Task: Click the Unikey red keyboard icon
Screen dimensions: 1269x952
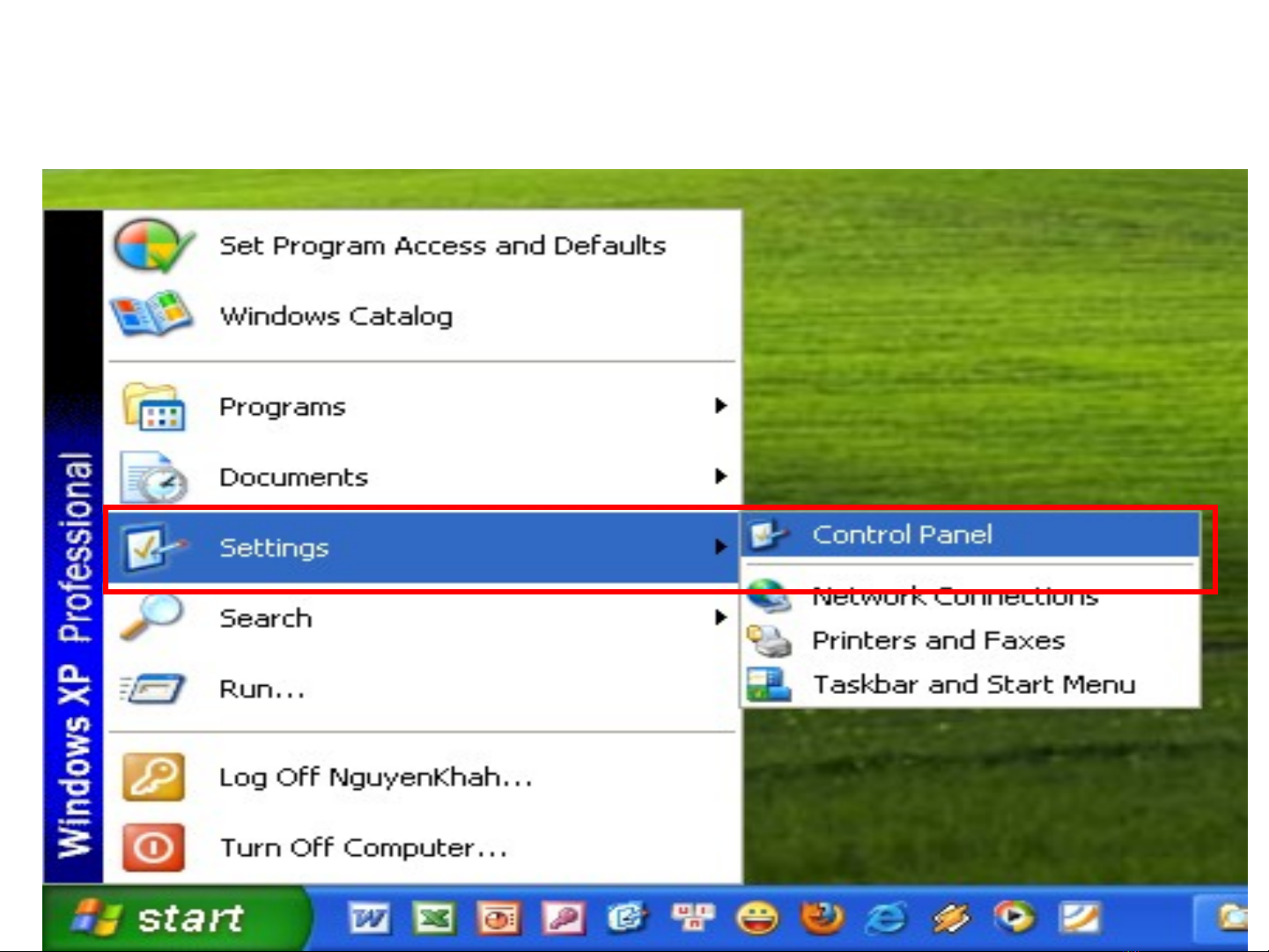Action: [x=693, y=919]
